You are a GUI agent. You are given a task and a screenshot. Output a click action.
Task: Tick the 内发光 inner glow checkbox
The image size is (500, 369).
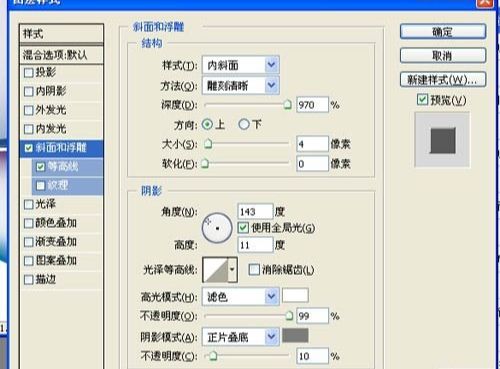tap(29, 129)
